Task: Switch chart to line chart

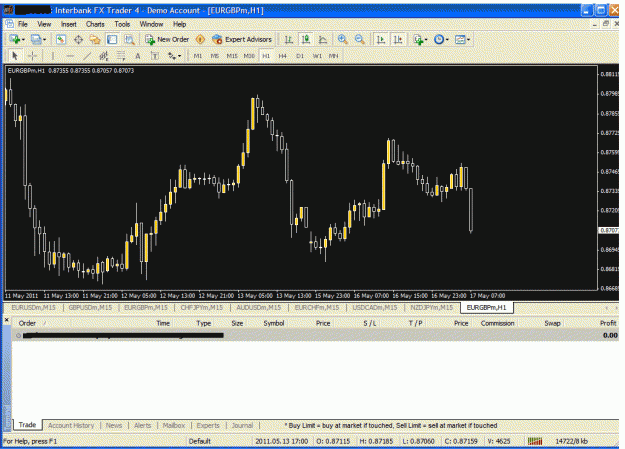Action: click(323, 39)
